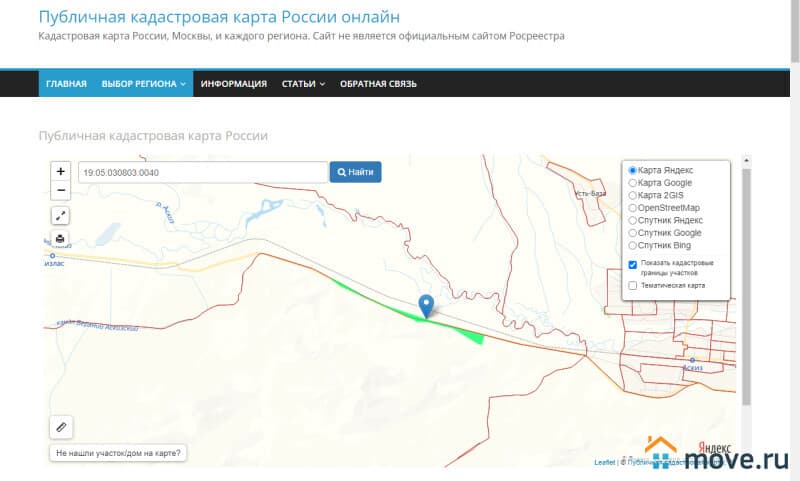Uncheck Показать кадастровые границы участков

click(x=633, y=264)
